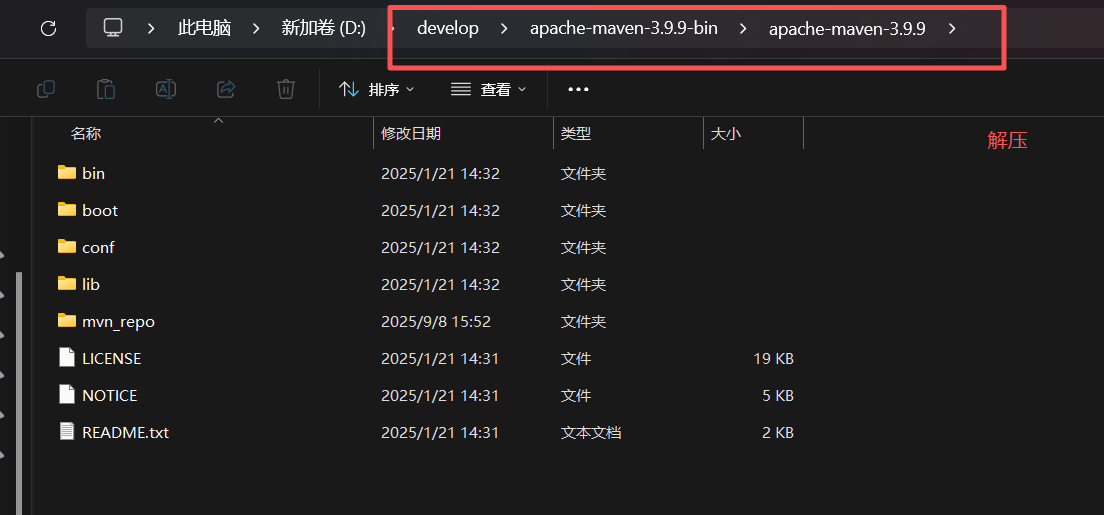This screenshot has height=515, width=1104.
Task: Click the LICENSE file icon
Action: tap(67, 358)
